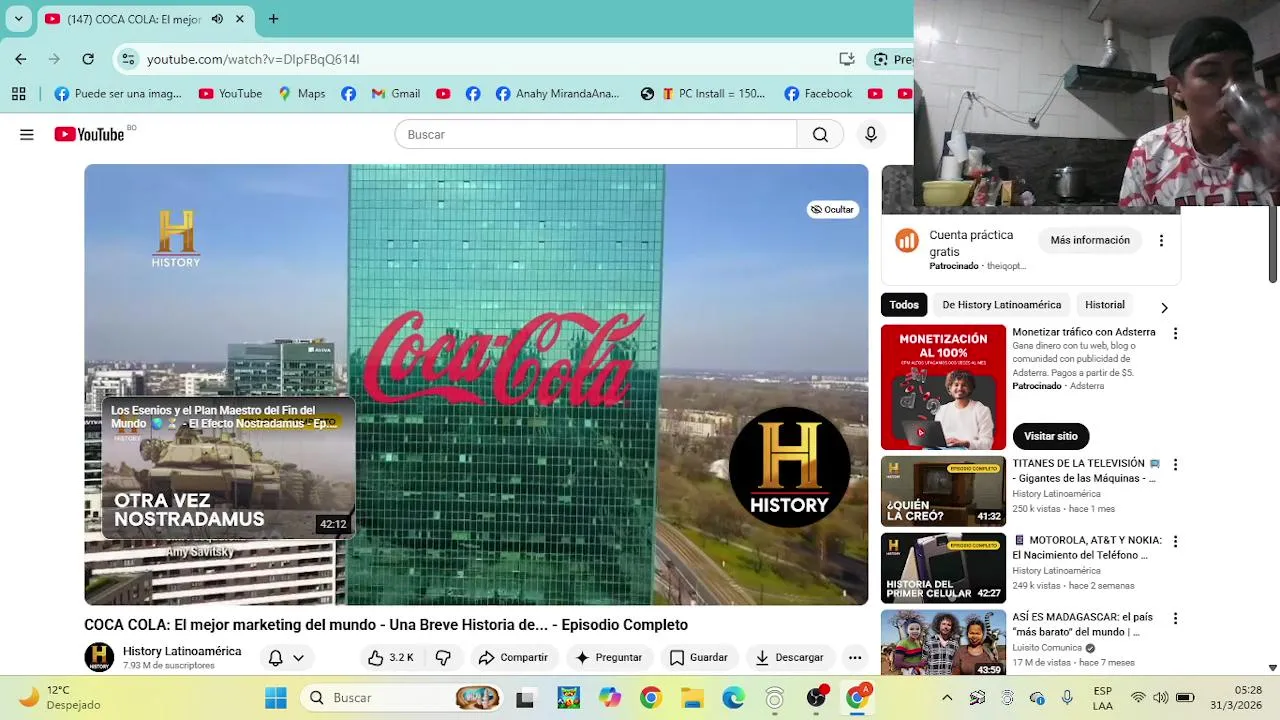Open the Windows Start menu
This screenshot has height=720, width=1280.
click(276, 697)
